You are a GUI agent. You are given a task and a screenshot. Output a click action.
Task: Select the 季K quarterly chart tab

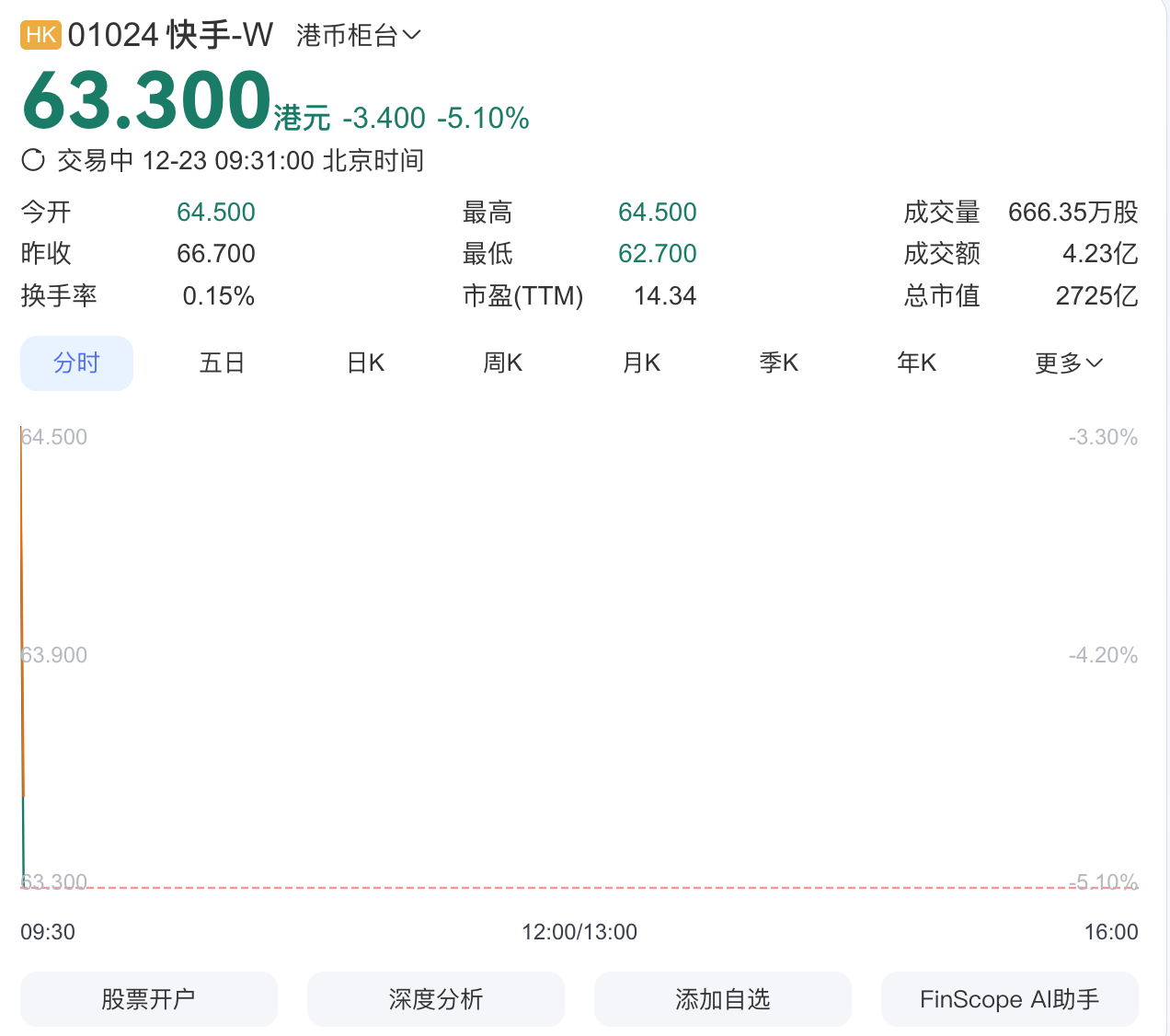coord(778,363)
